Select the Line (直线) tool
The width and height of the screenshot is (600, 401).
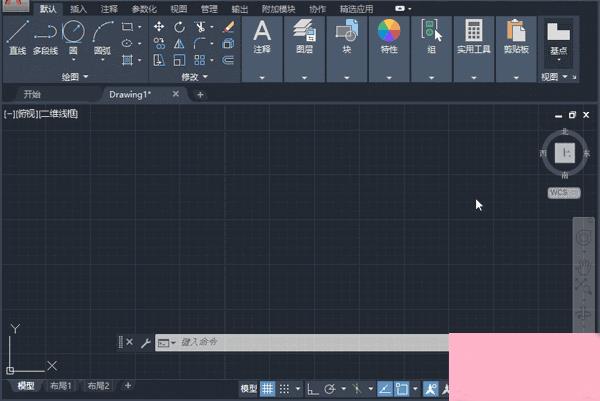(x=18, y=37)
